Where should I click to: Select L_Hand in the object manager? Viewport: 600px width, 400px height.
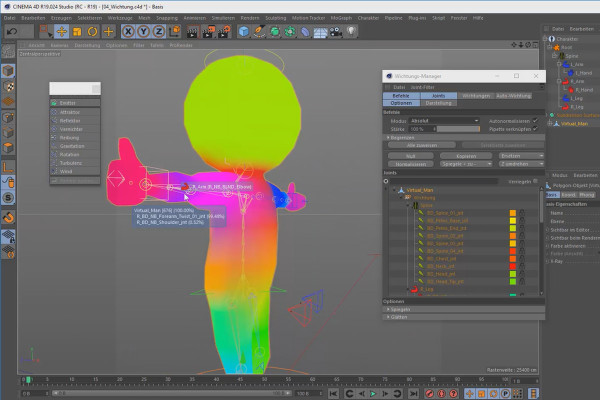coord(584,73)
